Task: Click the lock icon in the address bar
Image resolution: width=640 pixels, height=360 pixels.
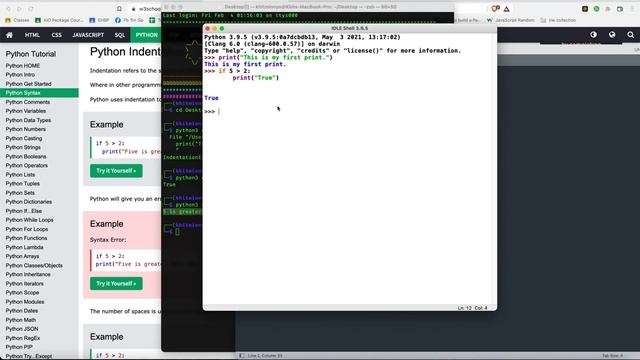Action: [x=133, y=9]
